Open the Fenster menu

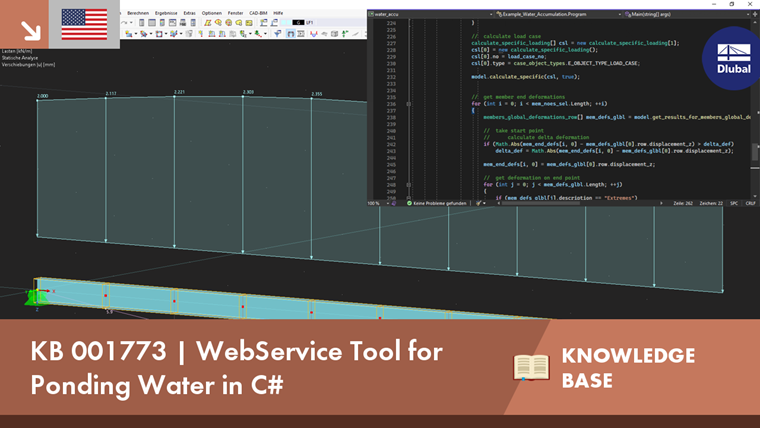click(235, 13)
